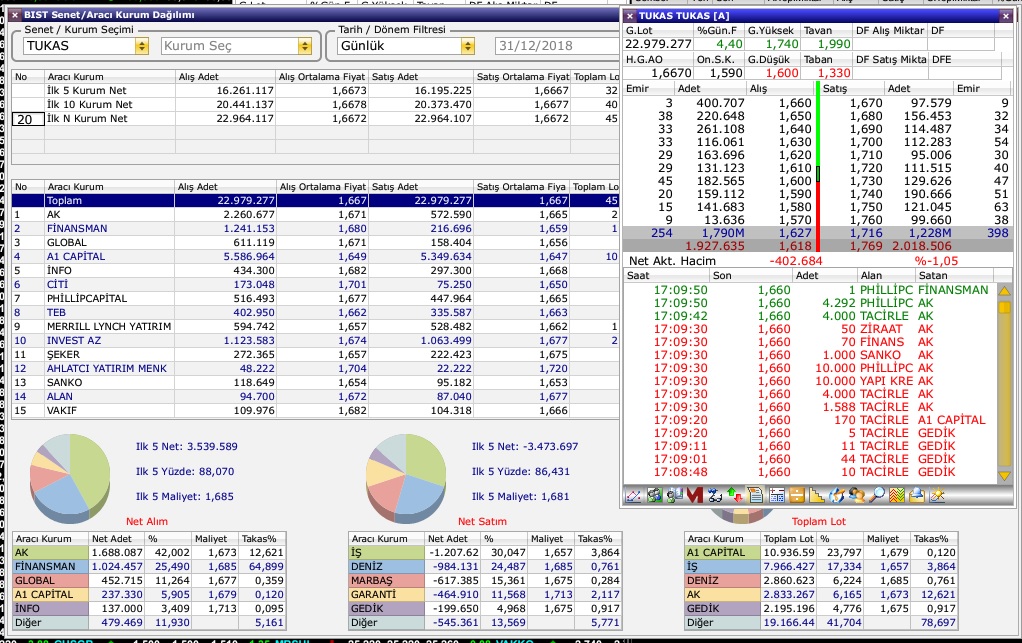Sort by Satış Adet header in broker list
Image resolution: width=1022 pixels, height=643 pixels.
pos(421,187)
